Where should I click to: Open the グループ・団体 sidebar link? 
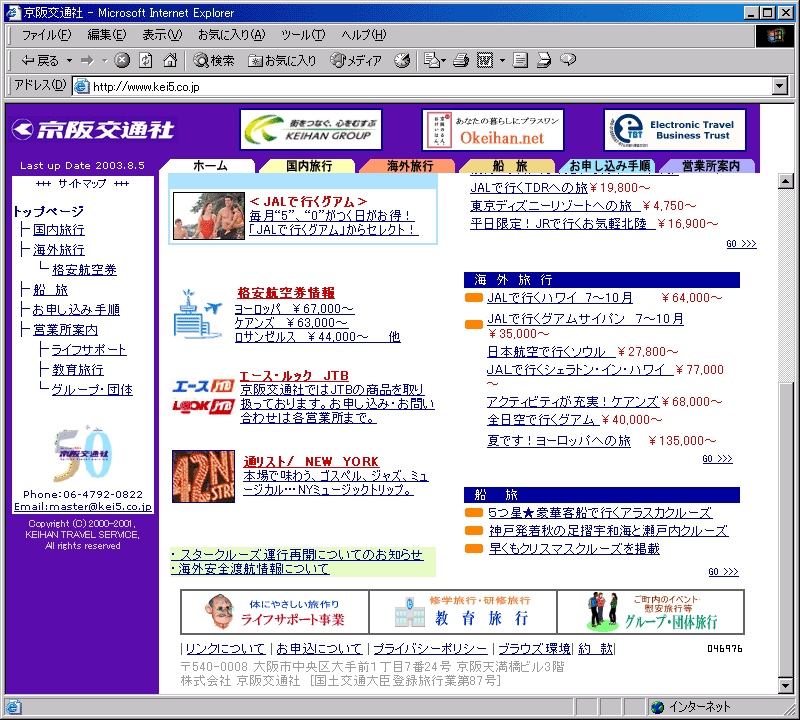click(92, 389)
